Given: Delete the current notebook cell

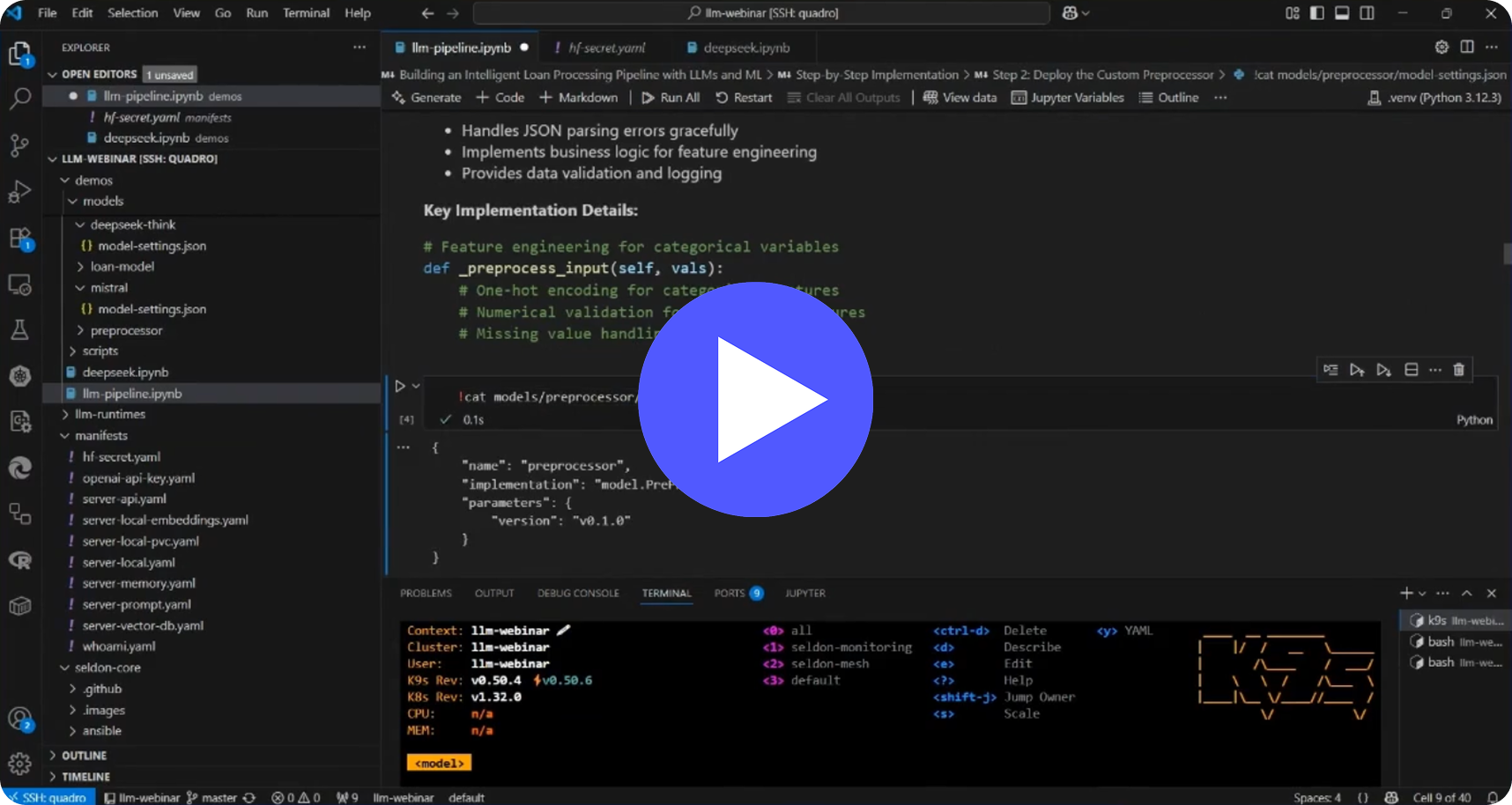Looking at the screenshot, I should [1458, 370].
